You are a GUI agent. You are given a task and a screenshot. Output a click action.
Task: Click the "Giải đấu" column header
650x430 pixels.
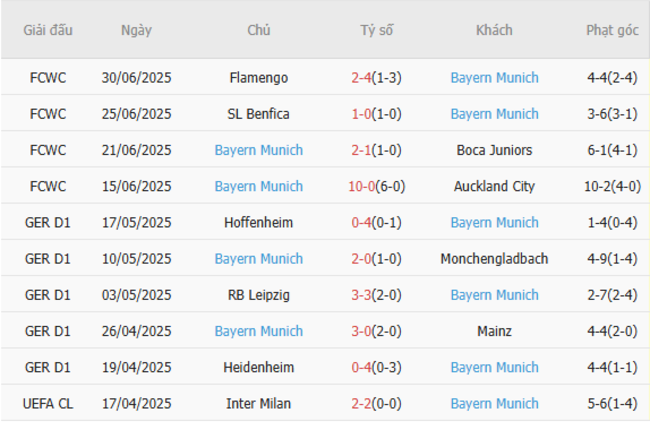[x=48, y=30]
